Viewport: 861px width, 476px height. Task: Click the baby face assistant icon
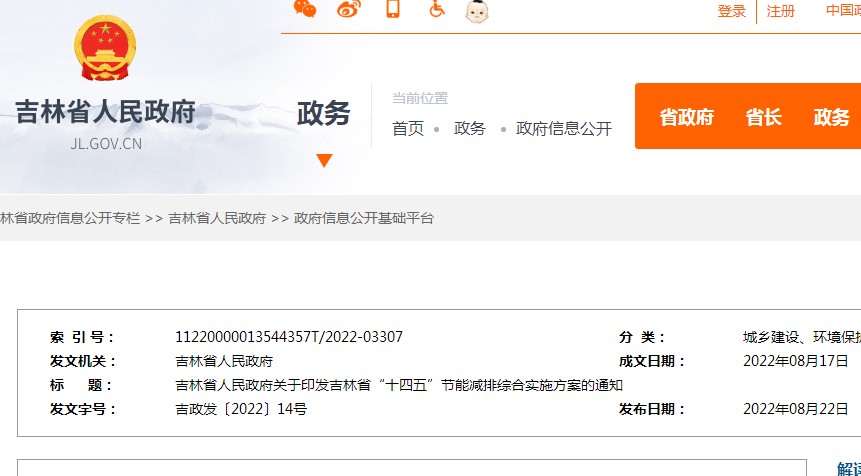(x=477, y=11)
